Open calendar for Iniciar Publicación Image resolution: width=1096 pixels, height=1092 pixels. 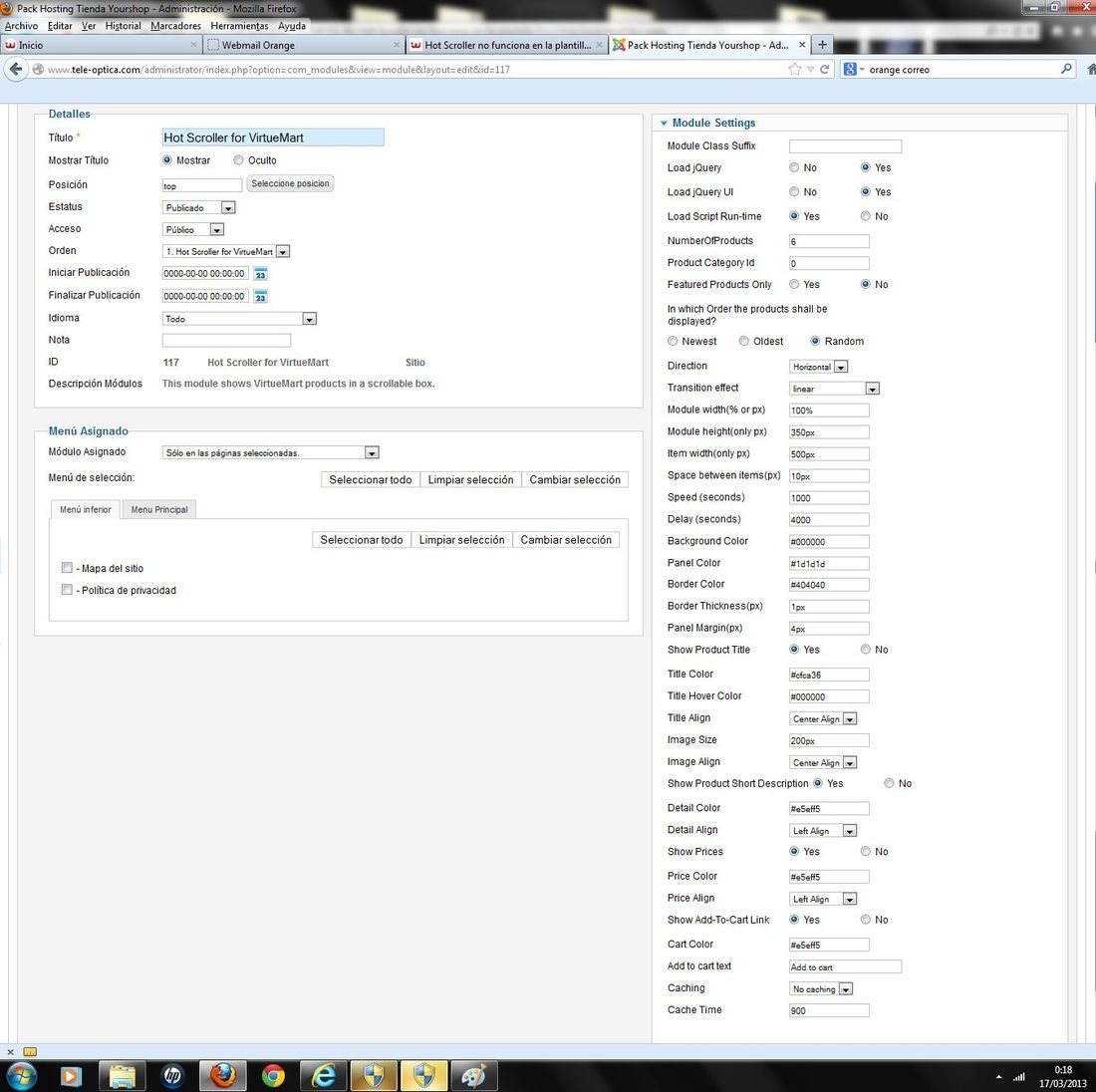click(x=261, y=273)
